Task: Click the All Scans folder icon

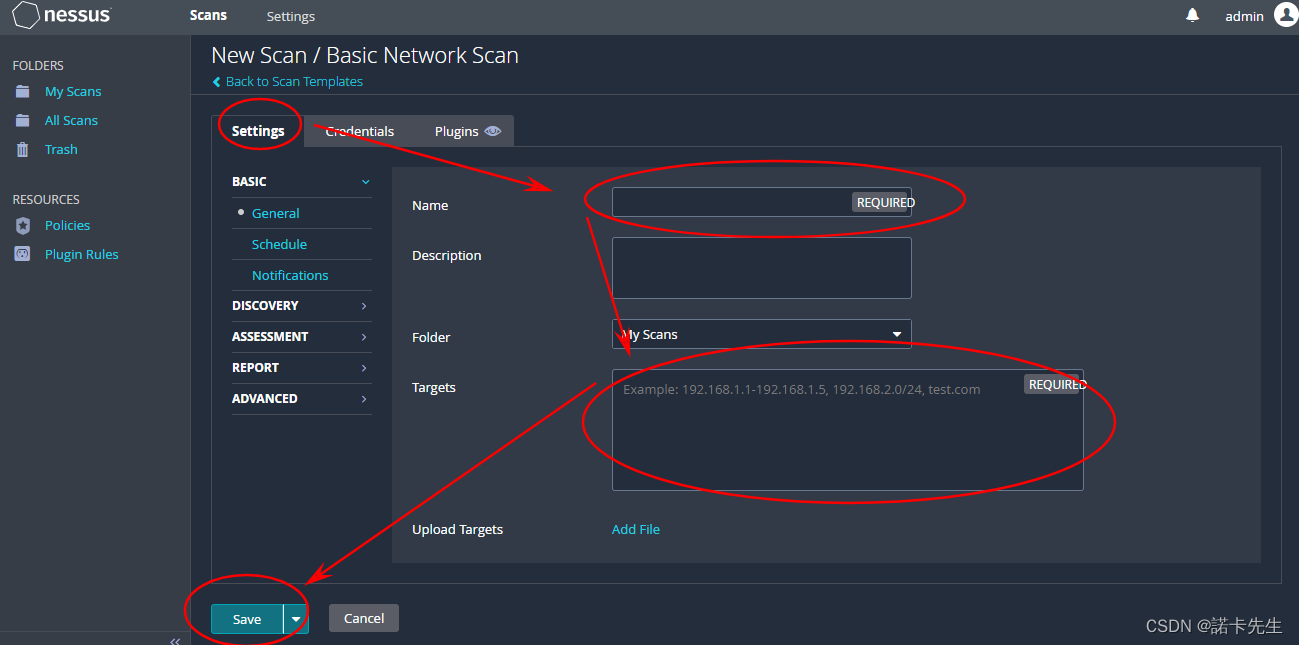Action: 22,120
